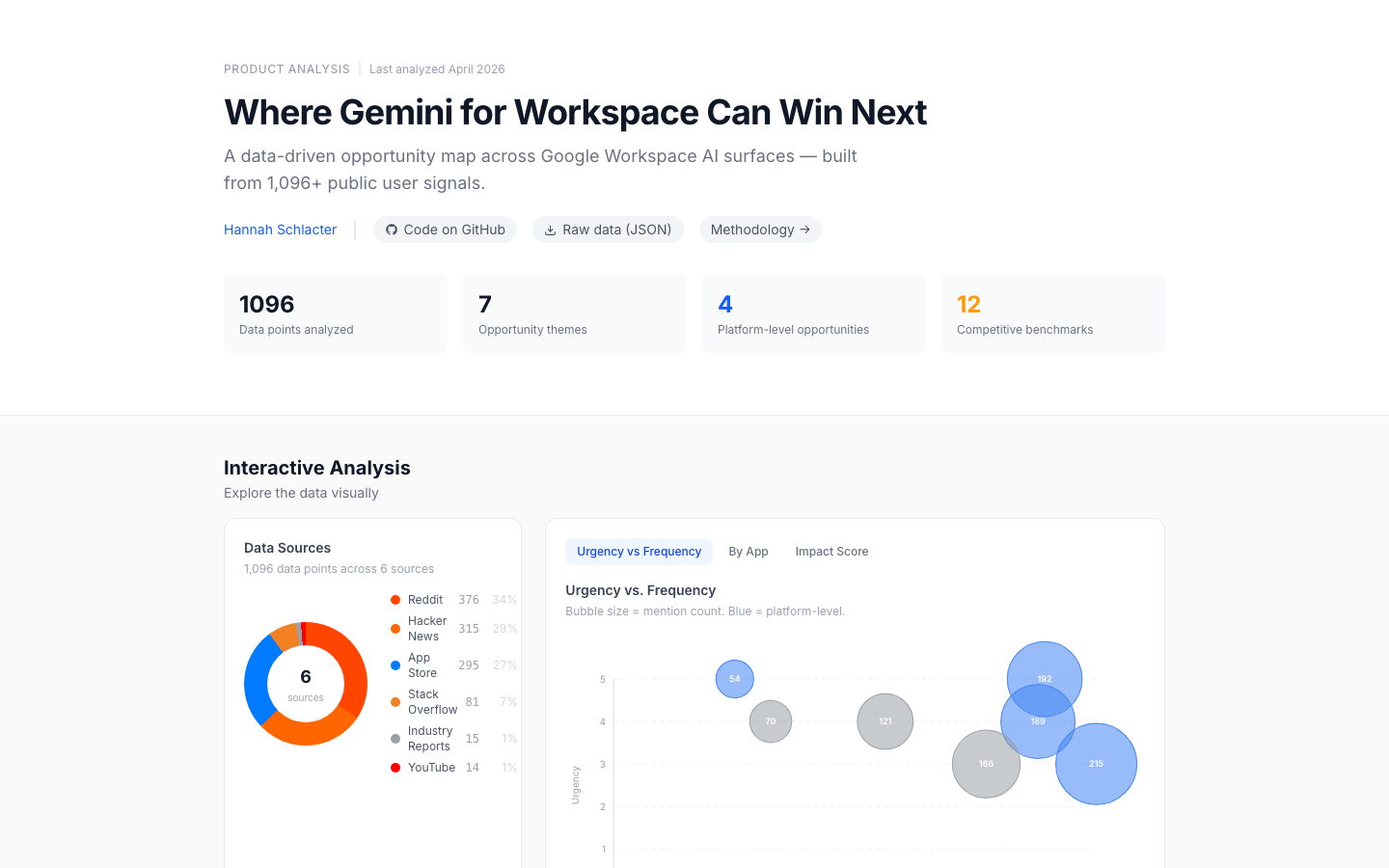Image resolution: width=1389 pixels, height=868 pixels.
Task: Click the Urgency vs. Frequency chart title
Action: (640, 590)
